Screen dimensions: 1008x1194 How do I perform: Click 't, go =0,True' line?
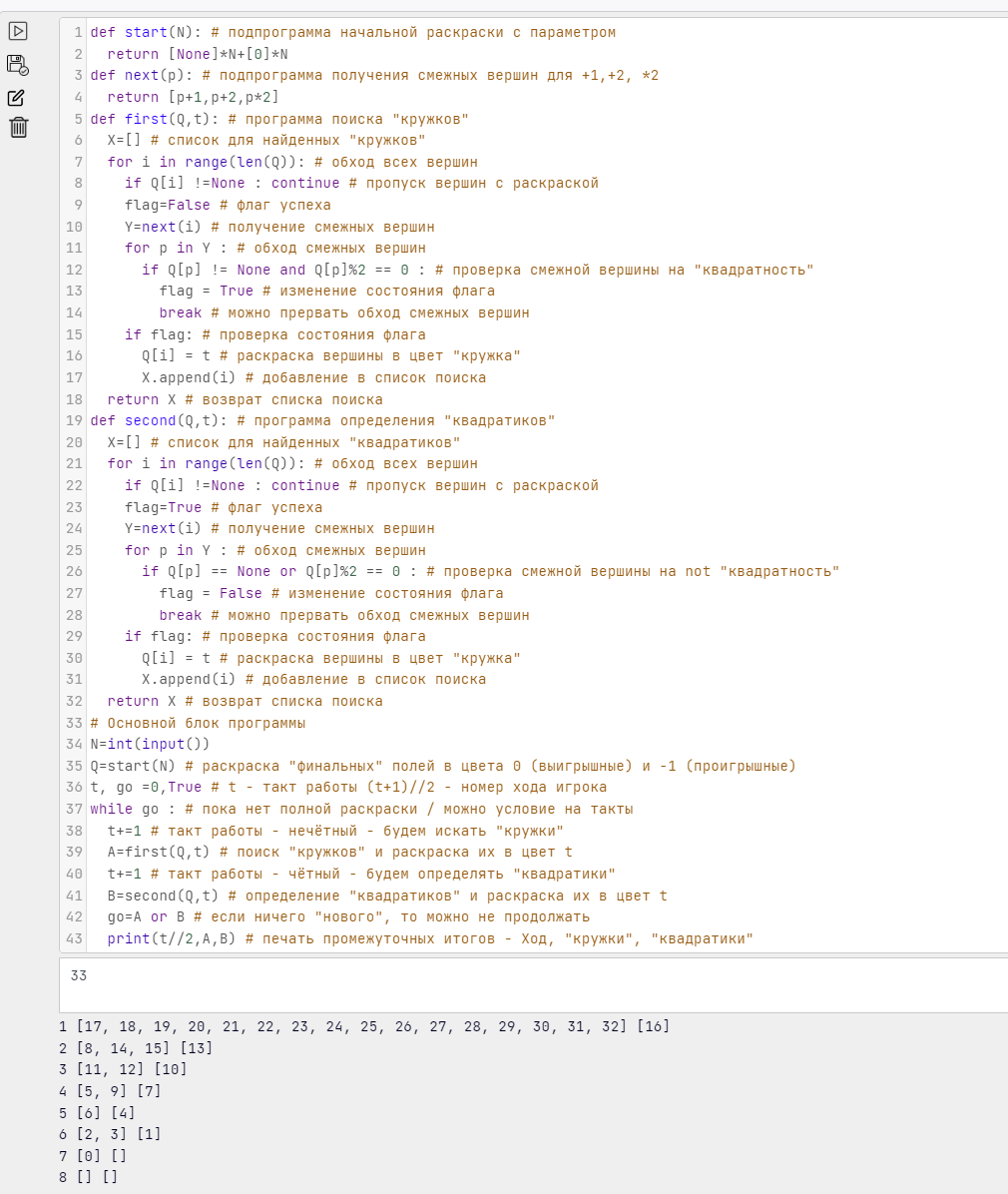click(x=146, y=787)
